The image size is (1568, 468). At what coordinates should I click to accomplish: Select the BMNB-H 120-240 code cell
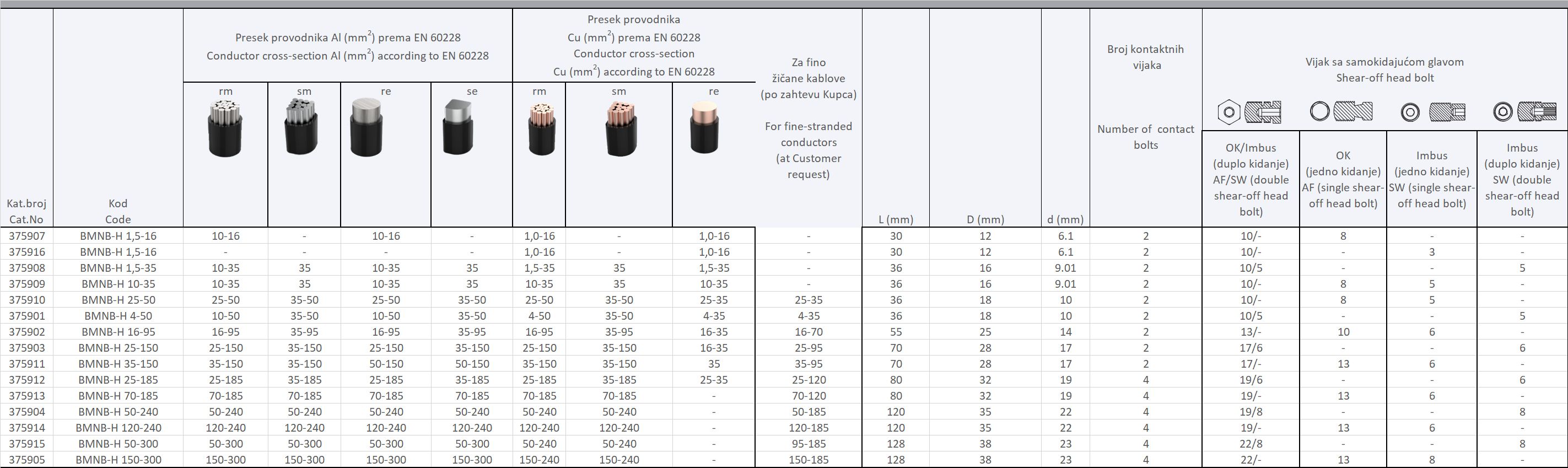tap(118, 428)
